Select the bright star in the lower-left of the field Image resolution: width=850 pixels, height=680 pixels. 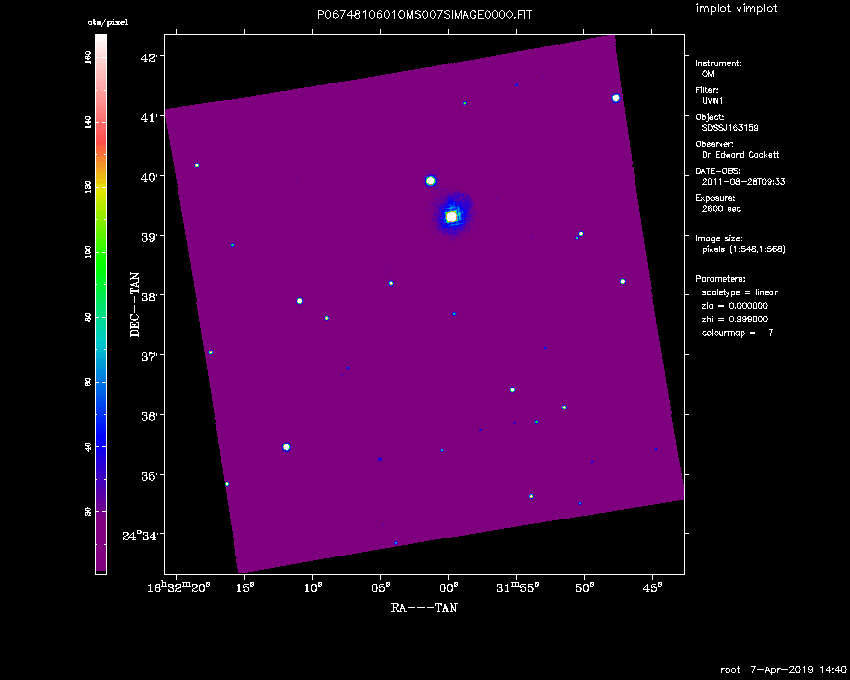286,447
